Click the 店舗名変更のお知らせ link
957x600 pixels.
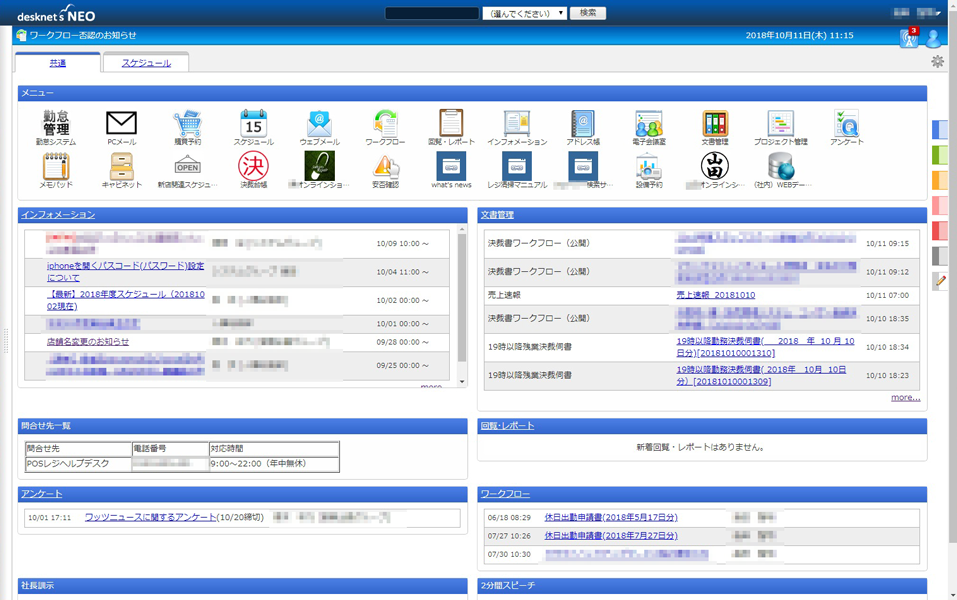point(88,342)
